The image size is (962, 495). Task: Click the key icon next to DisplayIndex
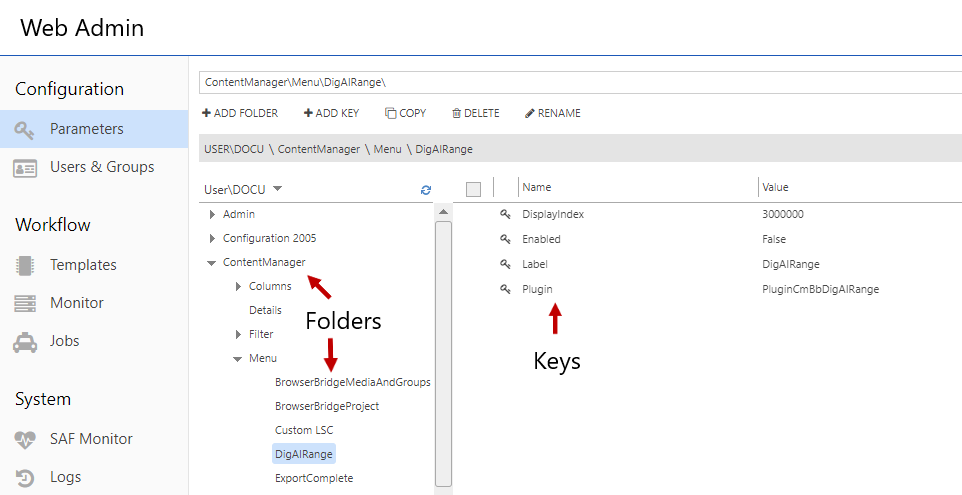click(505, 214)
